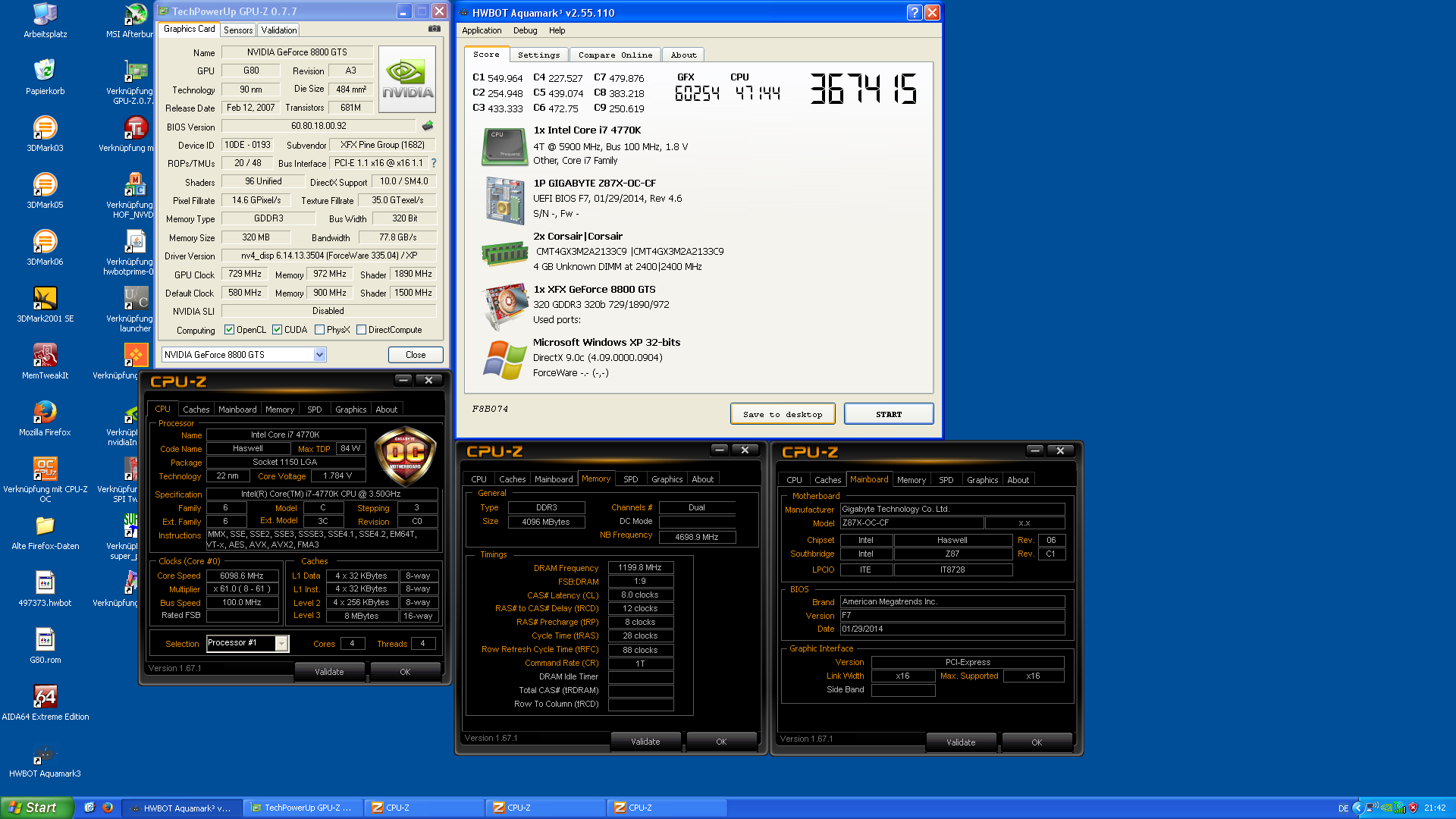The image size is (1456, 819).
Task: Open the Application menu in Aquamark
Action: point(482,30)
